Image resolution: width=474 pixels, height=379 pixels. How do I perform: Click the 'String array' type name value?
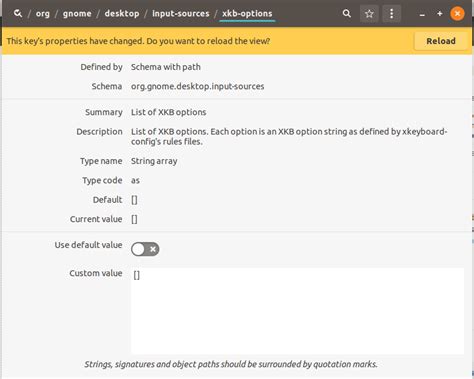(154, 161)
